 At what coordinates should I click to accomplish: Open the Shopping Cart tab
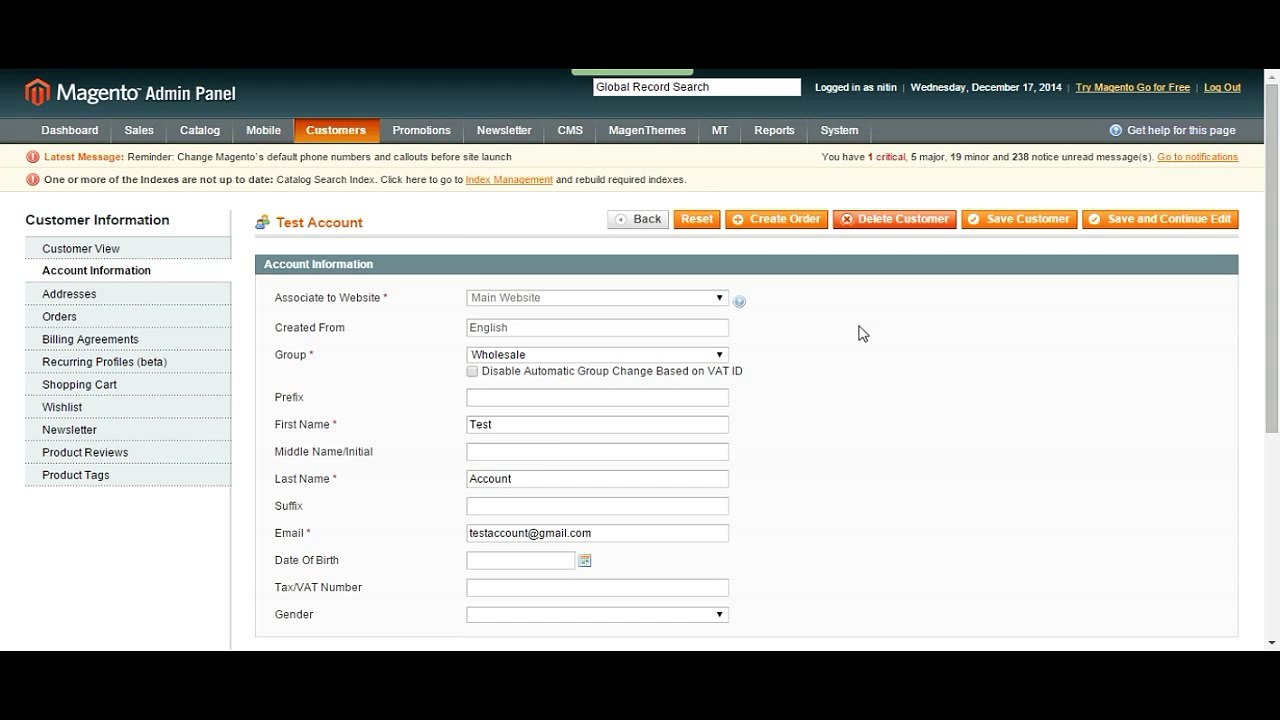click(128, 385)
